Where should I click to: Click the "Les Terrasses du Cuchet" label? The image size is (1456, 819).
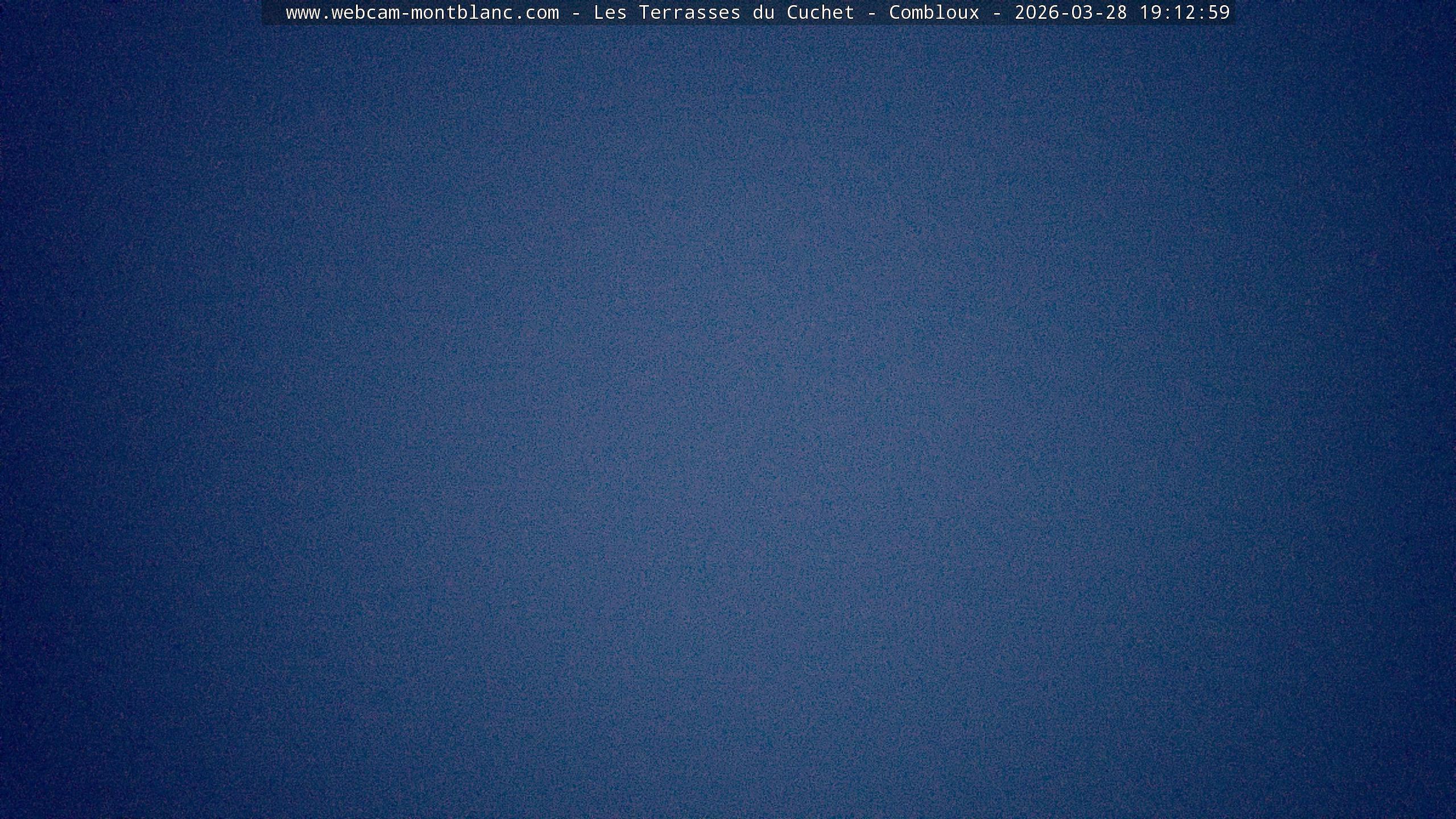click(x=723, y=13)
